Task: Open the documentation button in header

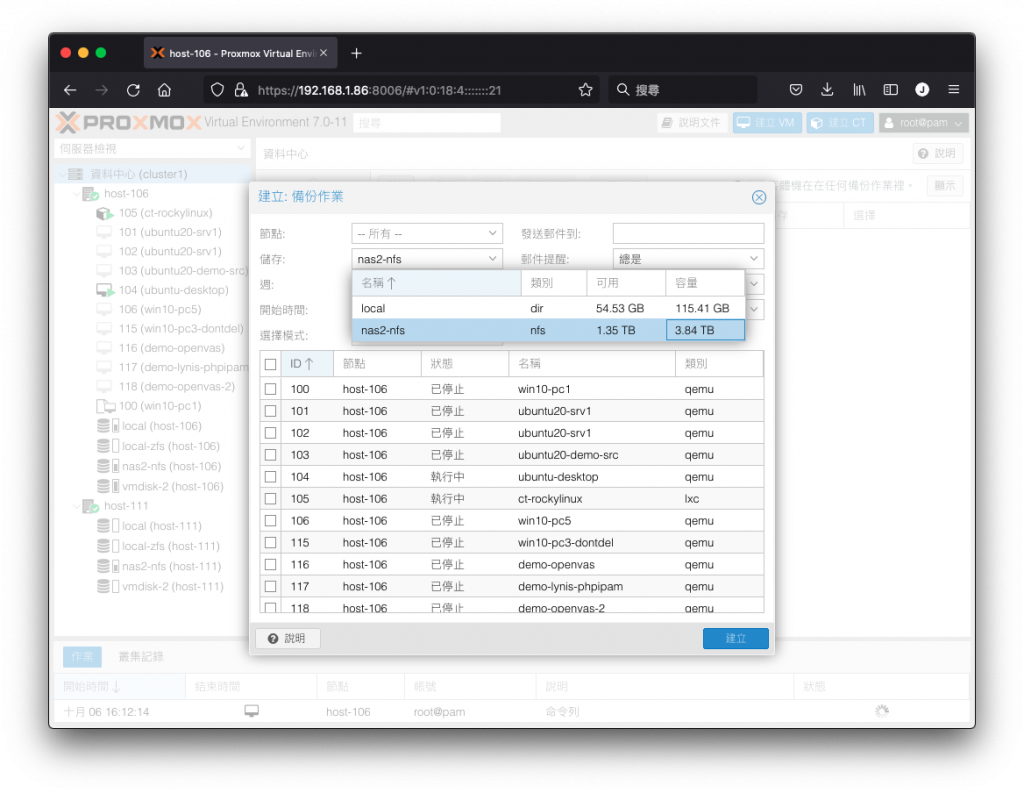Action: point(692,123)
